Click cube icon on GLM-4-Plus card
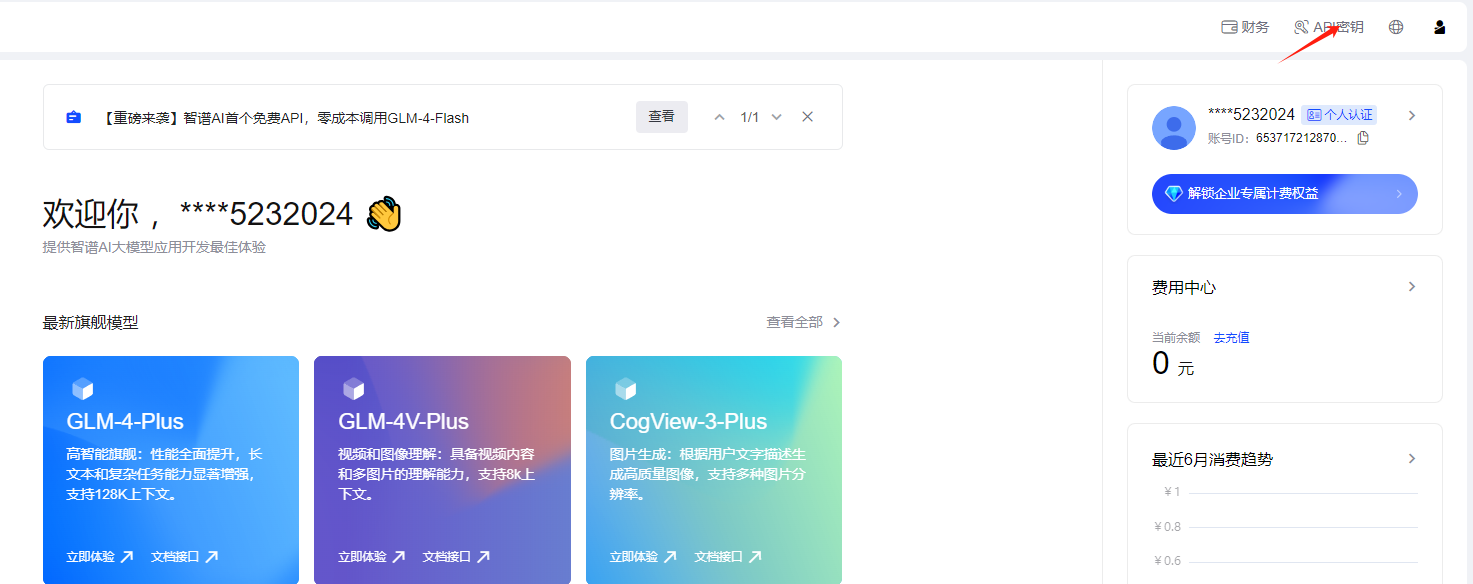1473x584 pixels. 82,389
